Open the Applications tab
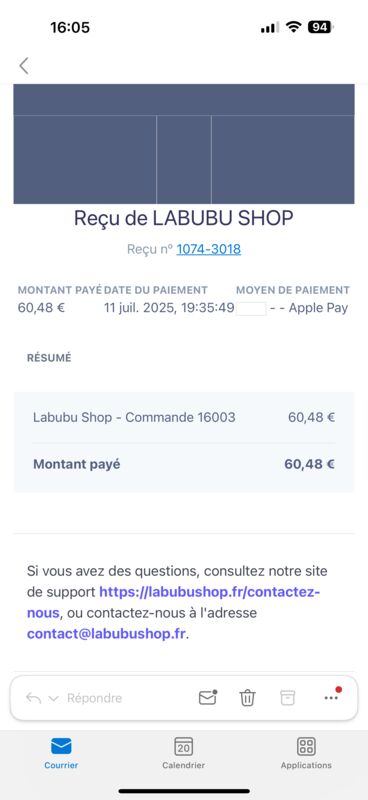The height and width of the screenshot is (800, 368). [x=306, y=753]
